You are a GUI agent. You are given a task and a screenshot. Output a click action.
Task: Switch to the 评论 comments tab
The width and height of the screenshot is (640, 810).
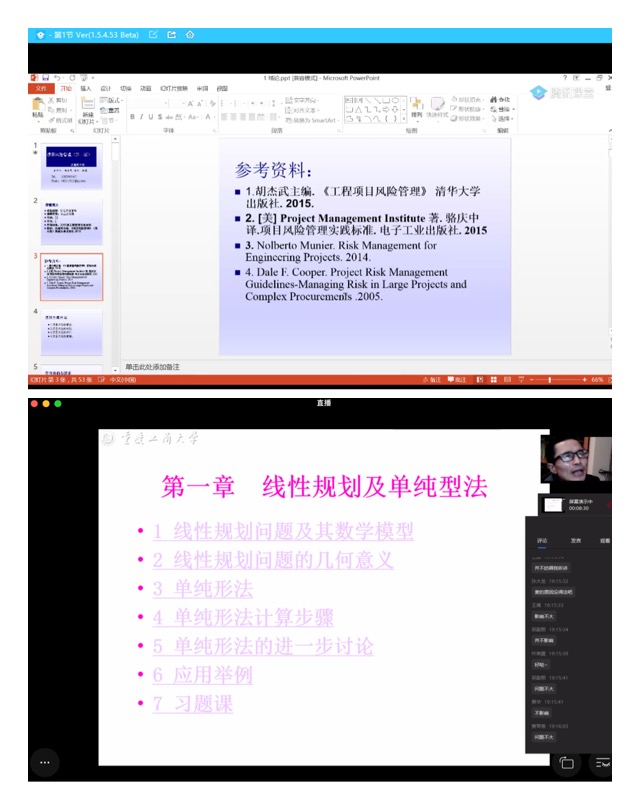pyautogui.click(x=542, y=539)
